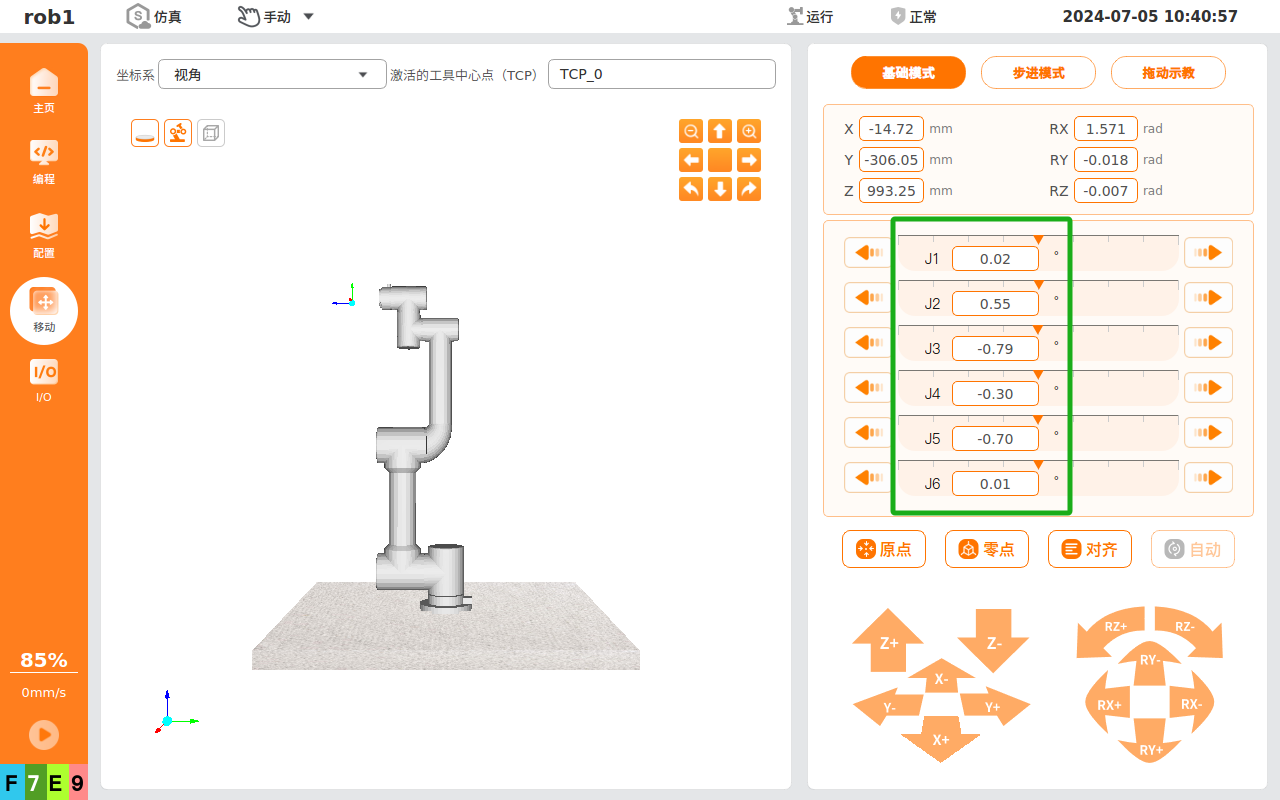Decrease joint J1 with left arrow
Image resolution: width=1280 pixels, height=800 pixels.
point(868,253)
